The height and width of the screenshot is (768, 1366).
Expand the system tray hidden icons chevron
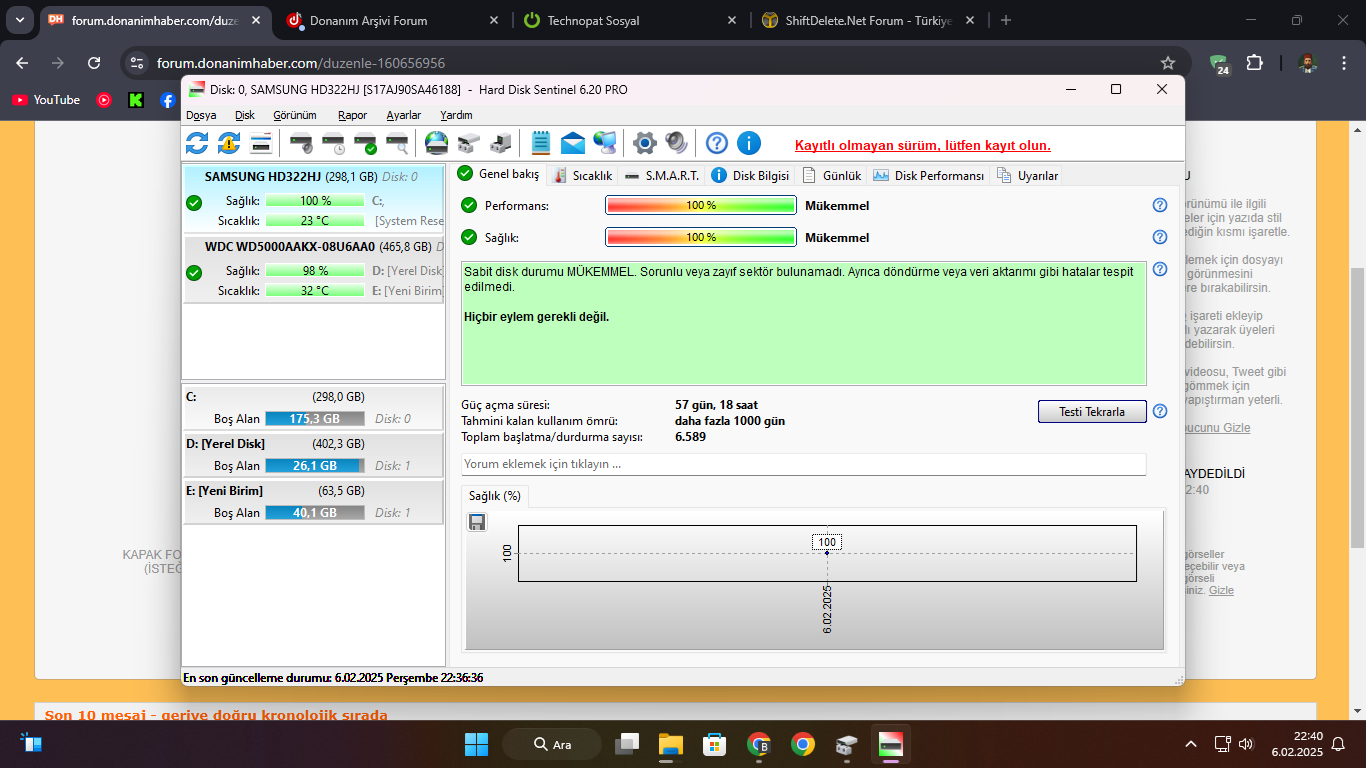(x=1191, y=744)
